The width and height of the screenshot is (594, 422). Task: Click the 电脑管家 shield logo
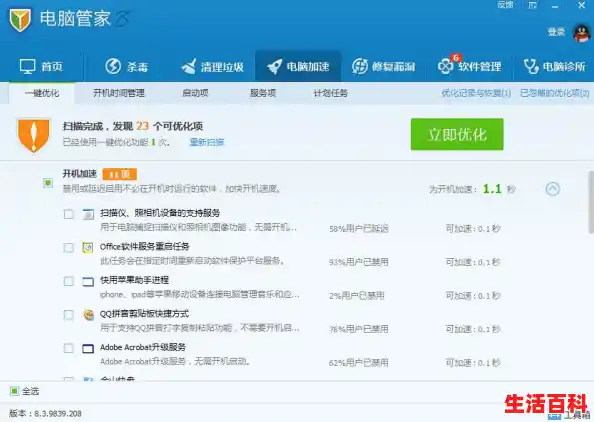point(20,19)
